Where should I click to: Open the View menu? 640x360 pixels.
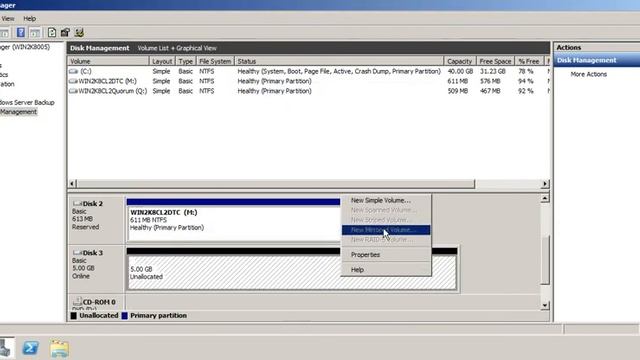(8, 18)
